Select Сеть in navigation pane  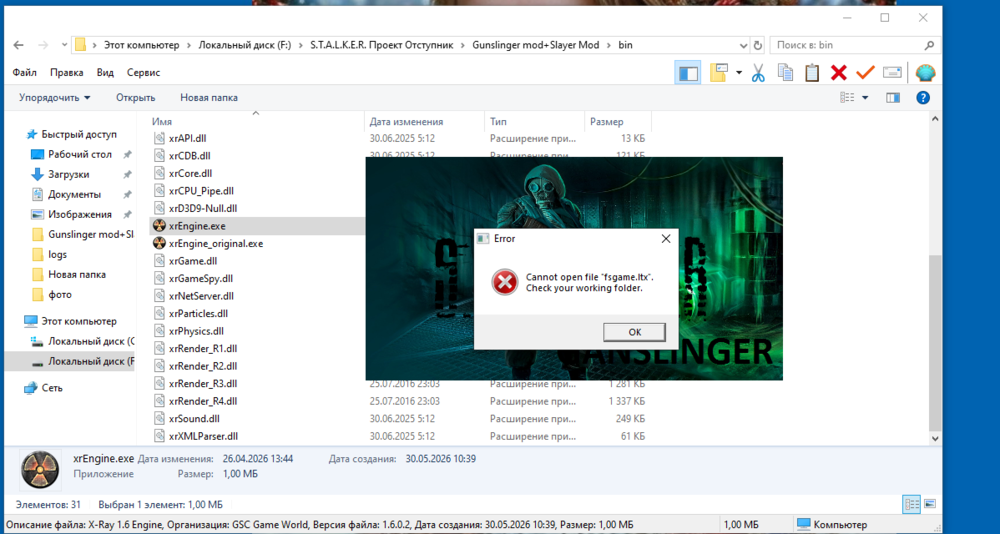pyautogui.click(x=52, y=388)
